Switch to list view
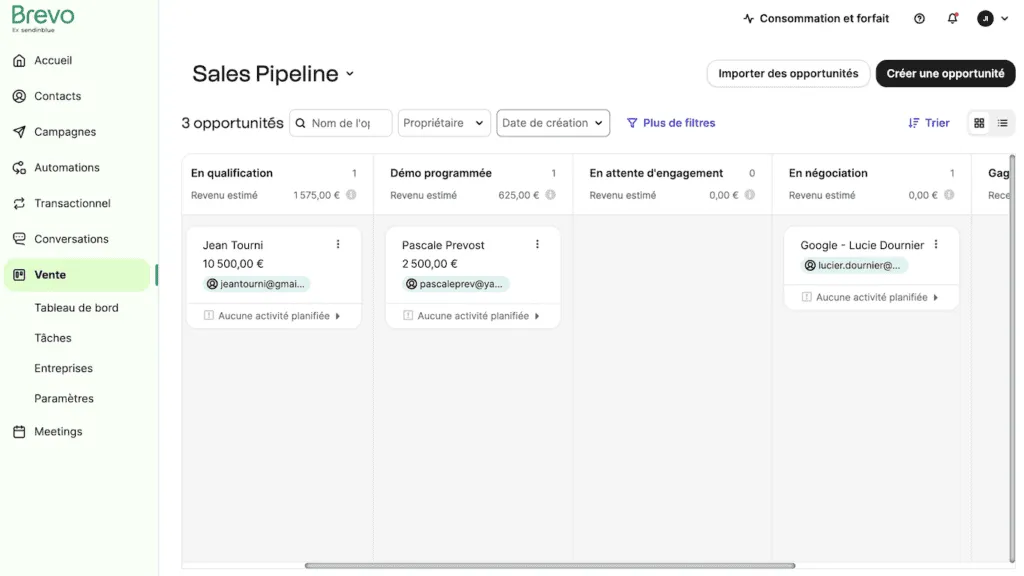 click(x=1002, y=123)
